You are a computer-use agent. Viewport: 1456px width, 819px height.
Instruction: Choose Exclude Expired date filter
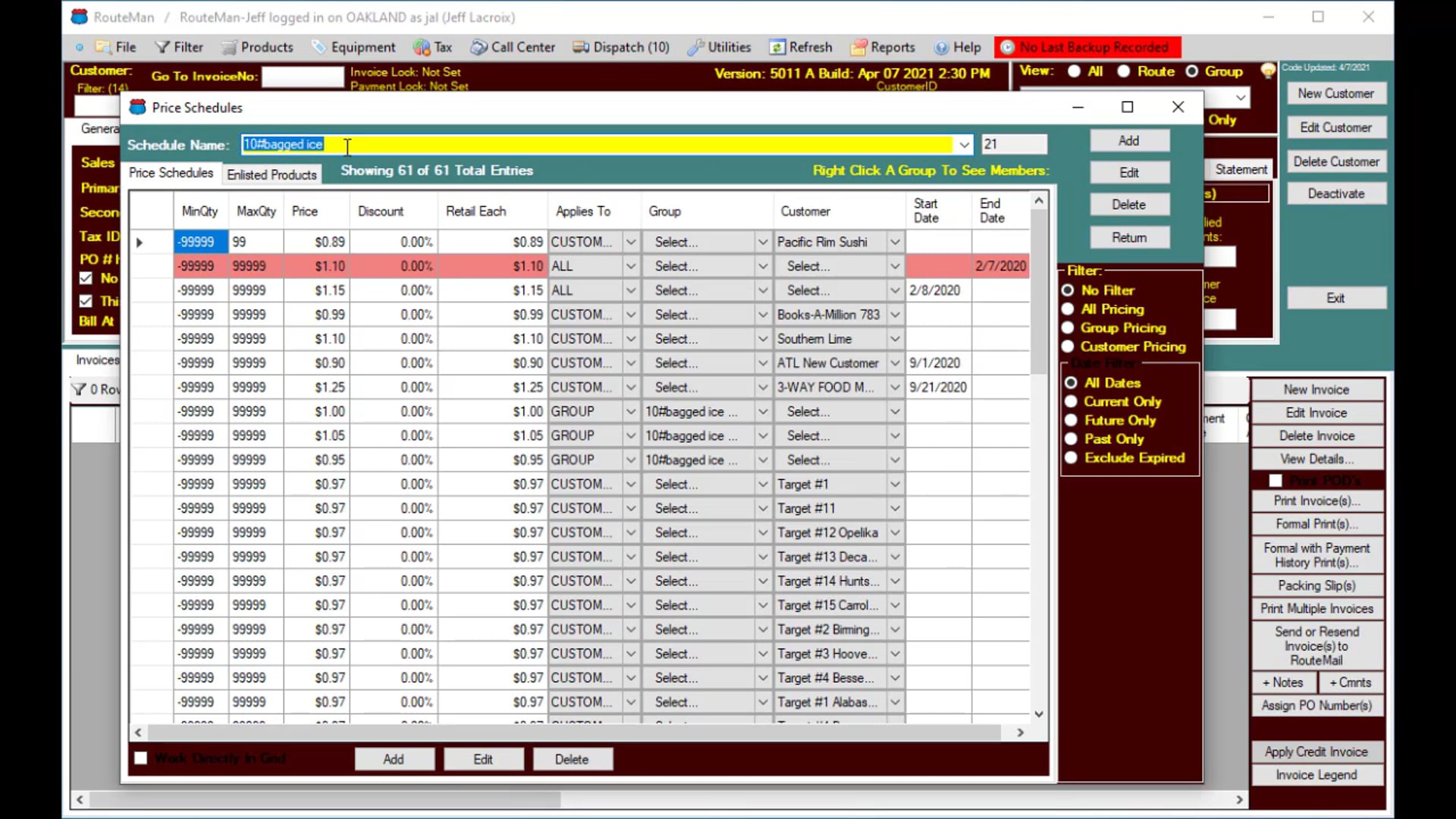click(1071, 458)
